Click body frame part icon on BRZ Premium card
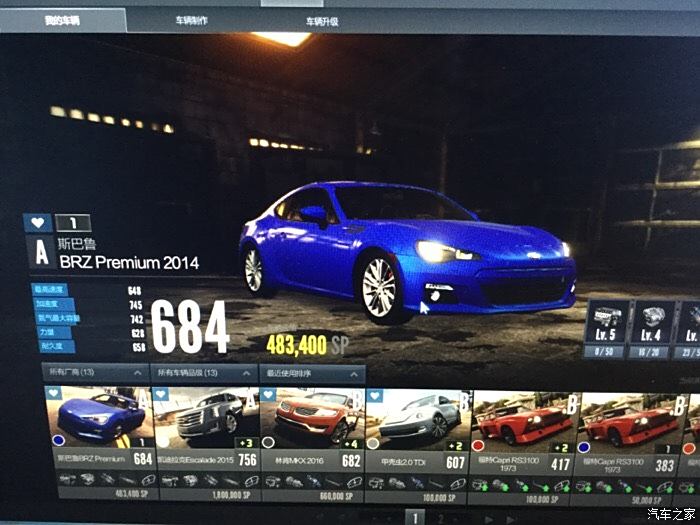700x525 pixels. click(147, 480)
